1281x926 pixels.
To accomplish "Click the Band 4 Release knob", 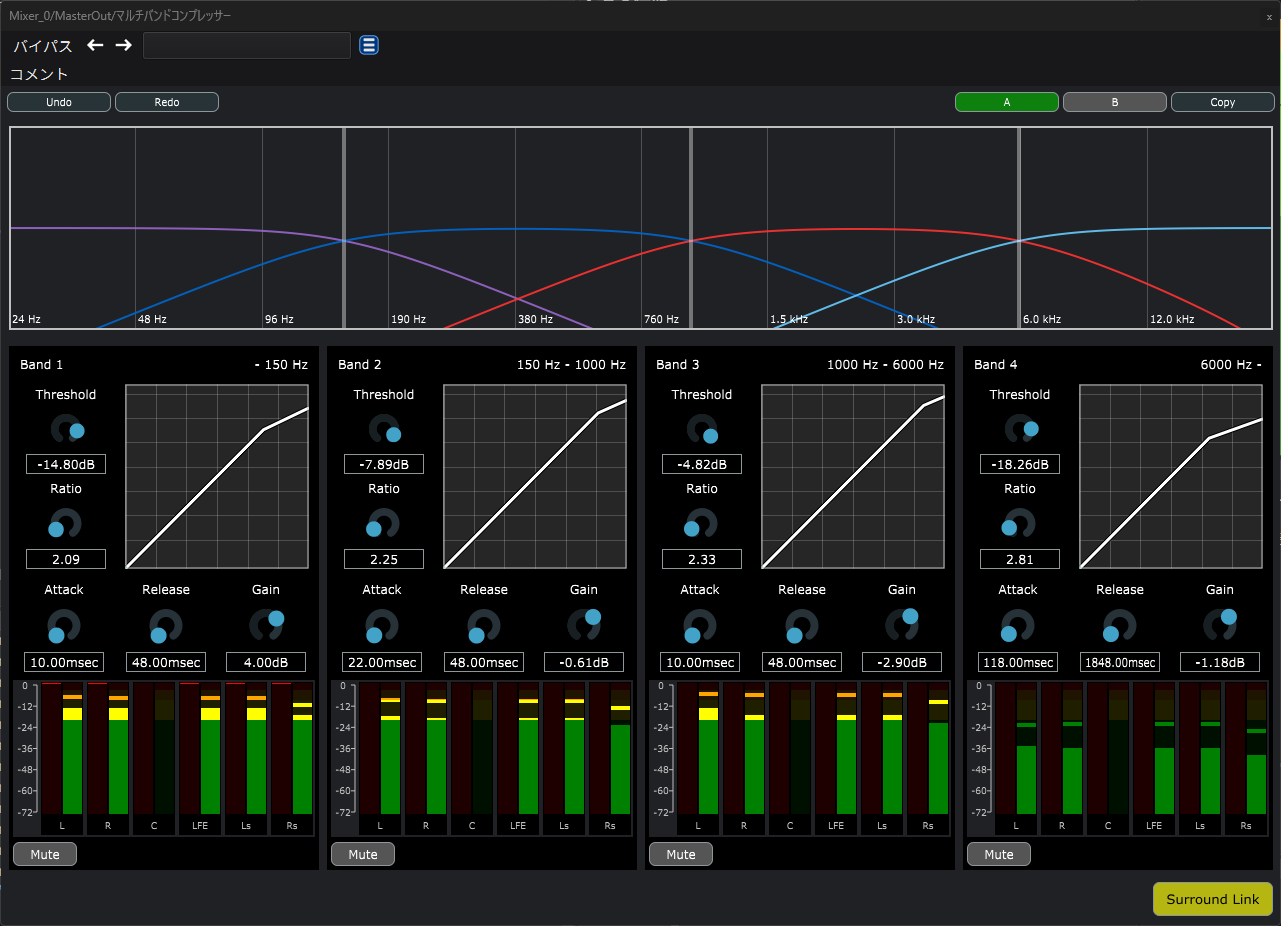I will coord(1119,627).
